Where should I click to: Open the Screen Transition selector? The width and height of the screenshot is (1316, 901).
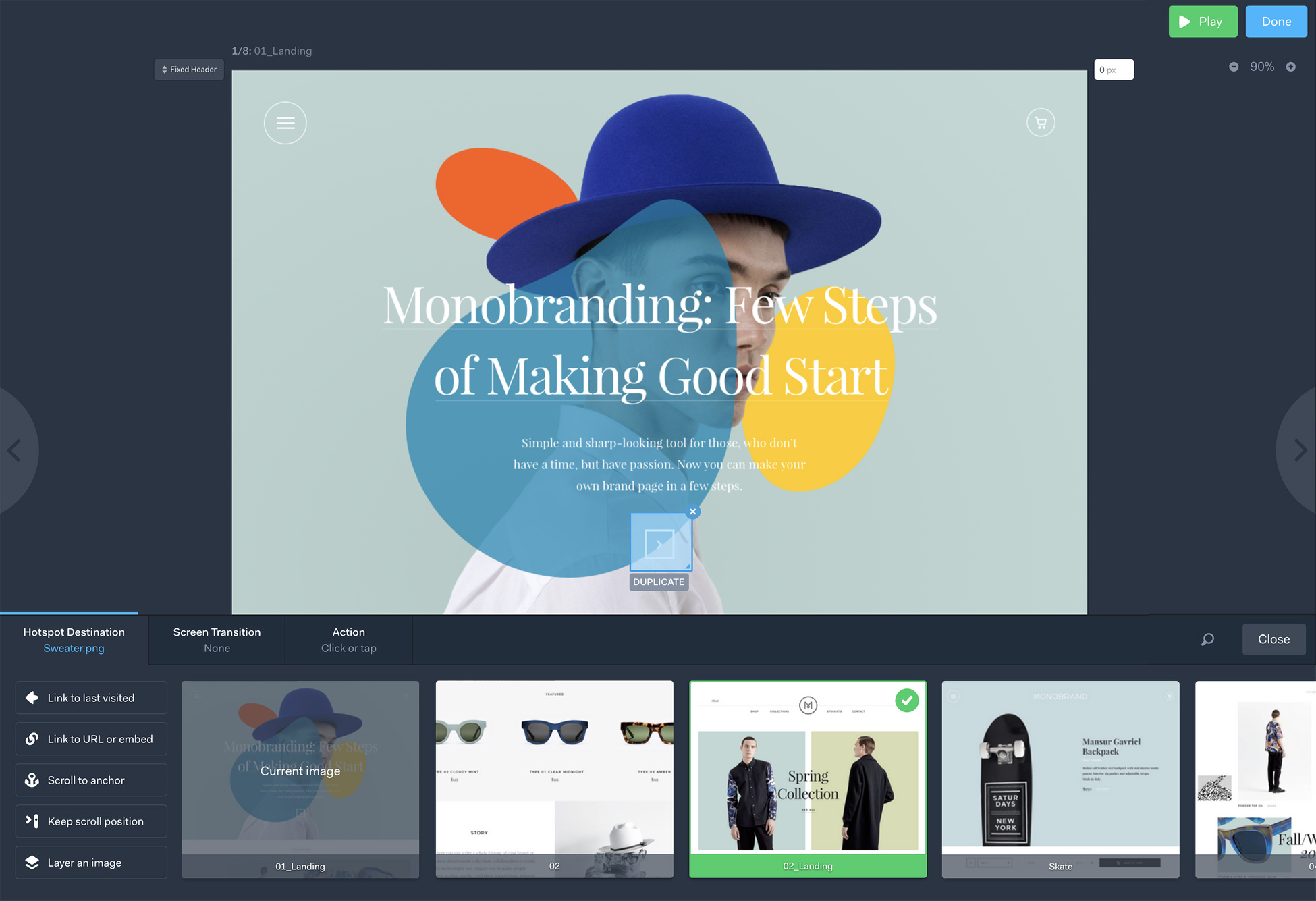pos(217,639)
